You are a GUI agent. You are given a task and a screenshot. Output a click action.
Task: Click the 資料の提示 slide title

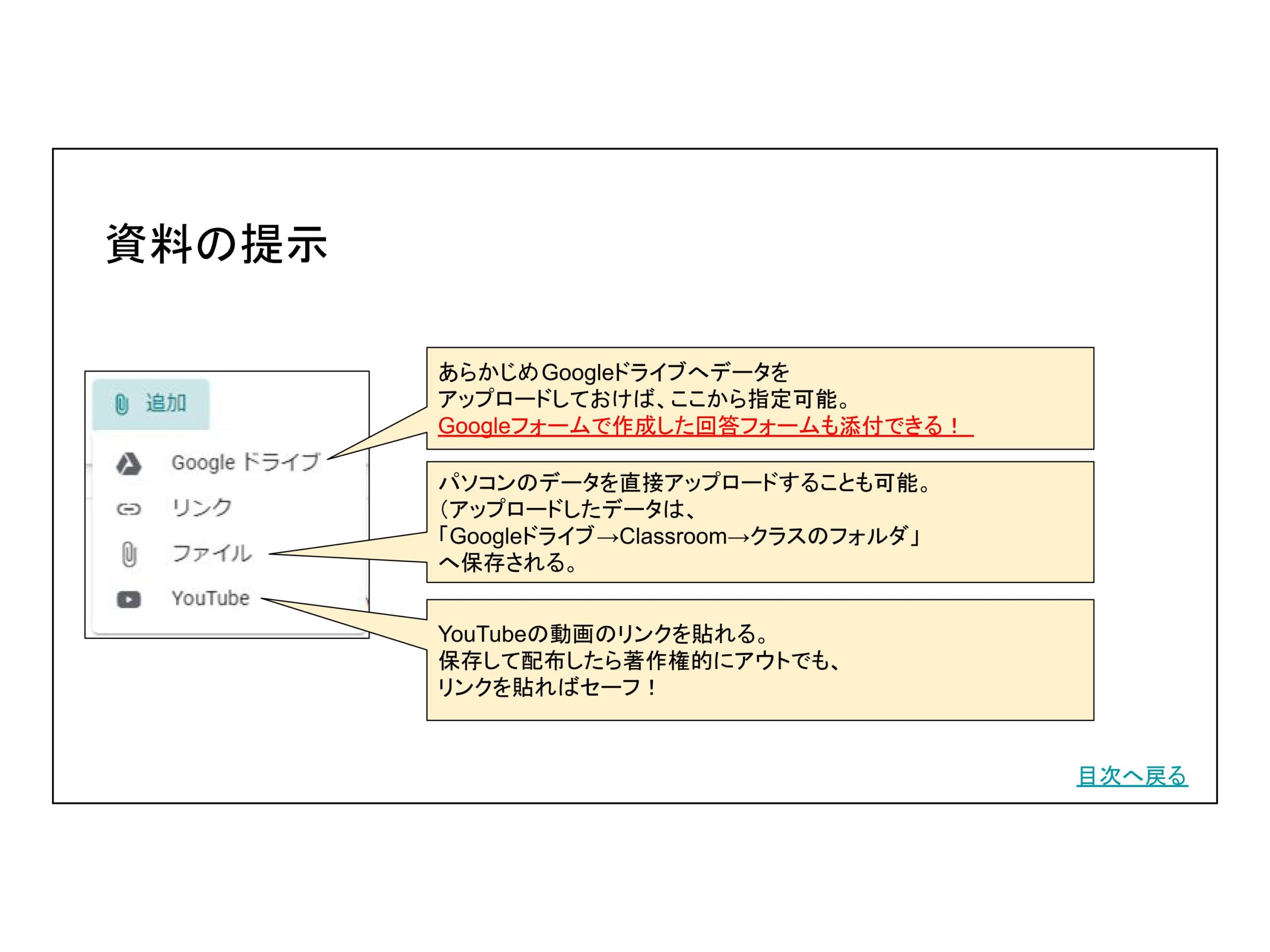(x=217, y=244)
